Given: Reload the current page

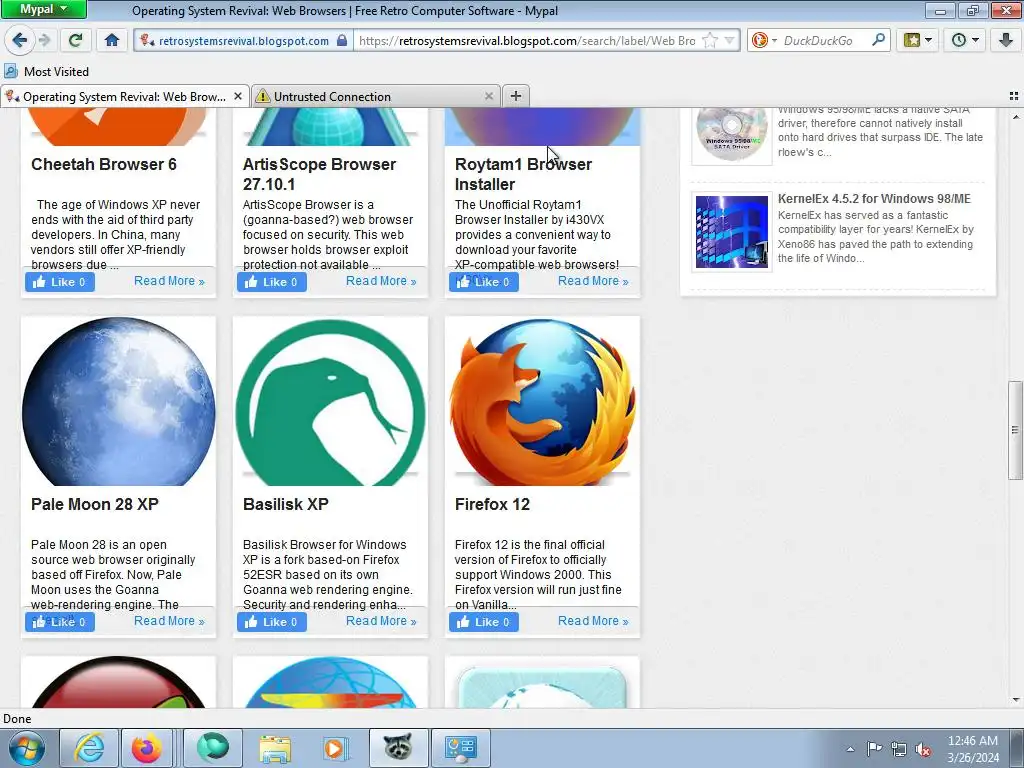Looking at the screenshot, I should (x=75, y=40).
